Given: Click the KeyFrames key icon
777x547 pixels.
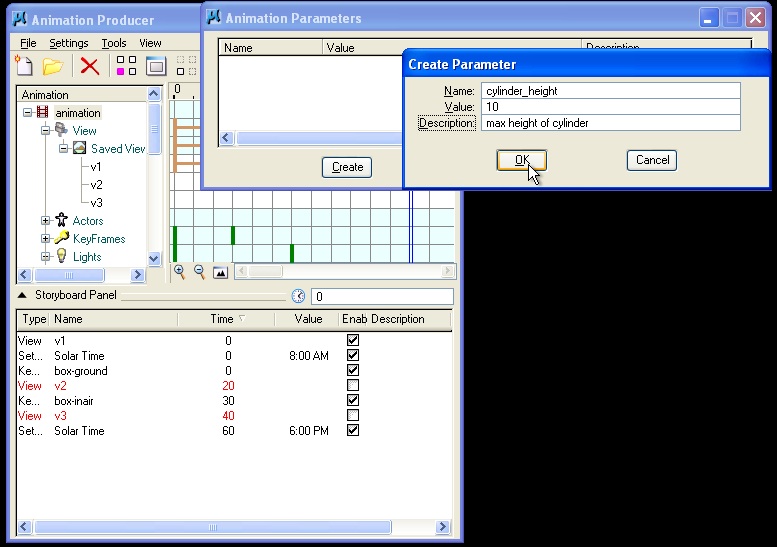Looking at the screenshot, I should tap(61, 238).
